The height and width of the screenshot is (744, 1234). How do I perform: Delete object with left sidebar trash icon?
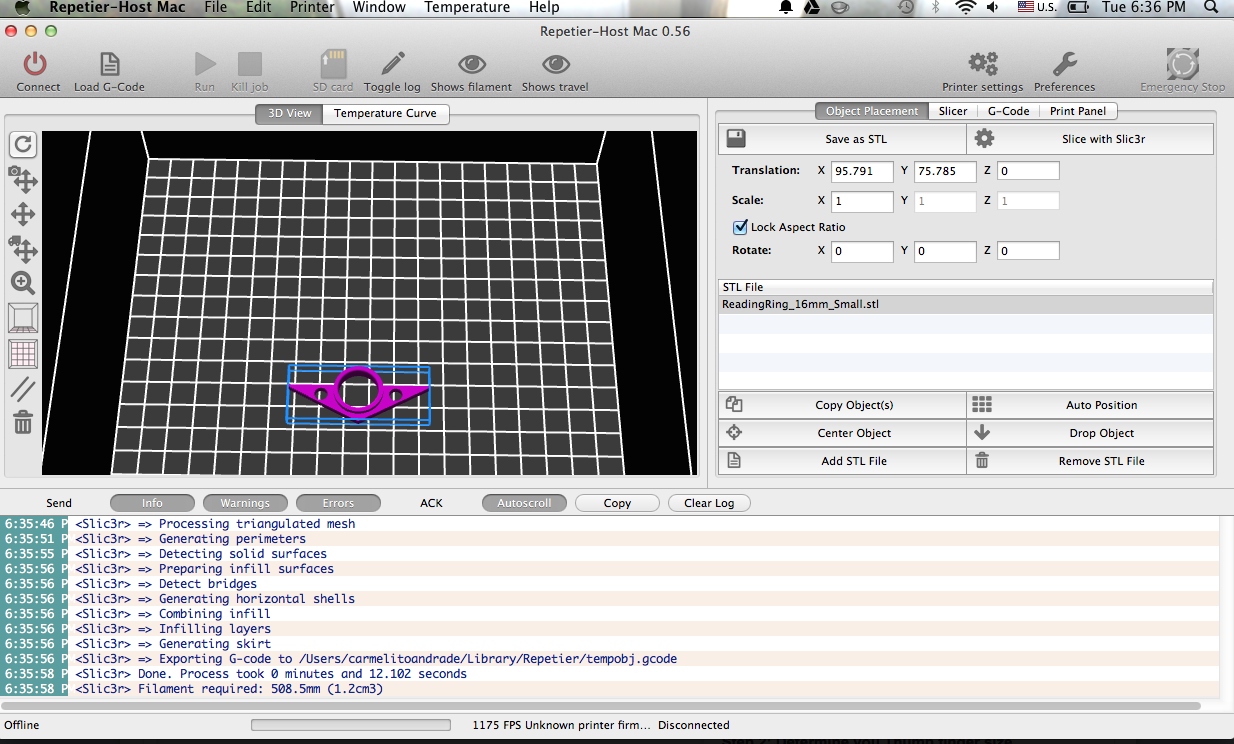click(23, 423)
